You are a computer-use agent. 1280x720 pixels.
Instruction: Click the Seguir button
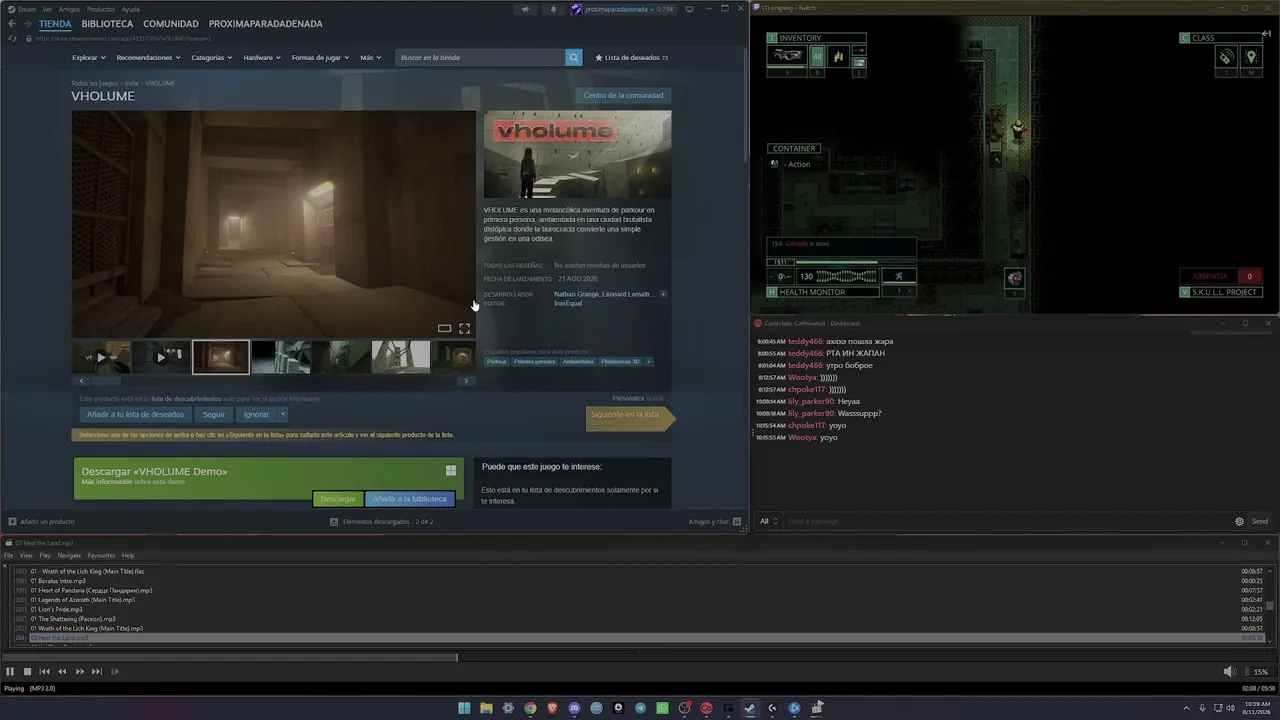pos(214,414)
